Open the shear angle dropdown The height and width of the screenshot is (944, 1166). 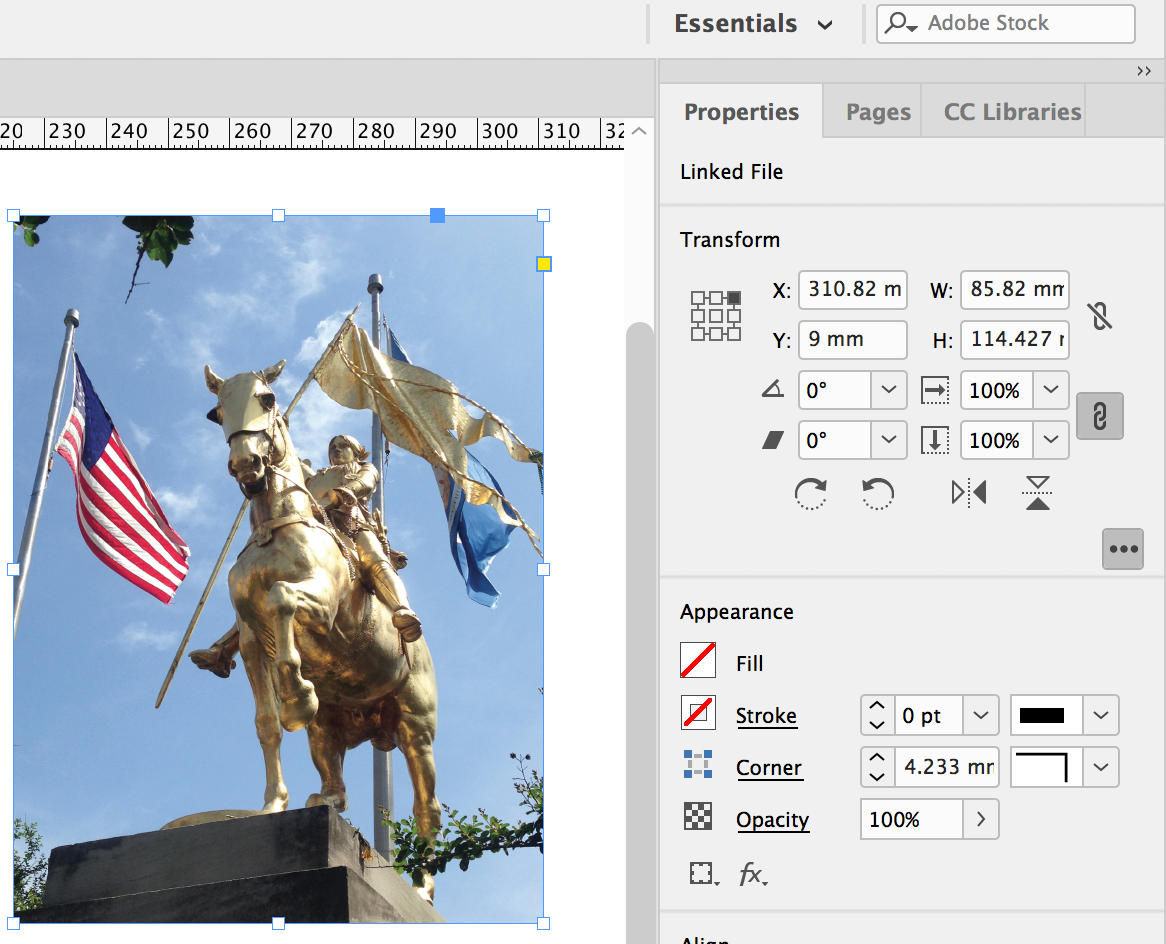pos(889,440)
